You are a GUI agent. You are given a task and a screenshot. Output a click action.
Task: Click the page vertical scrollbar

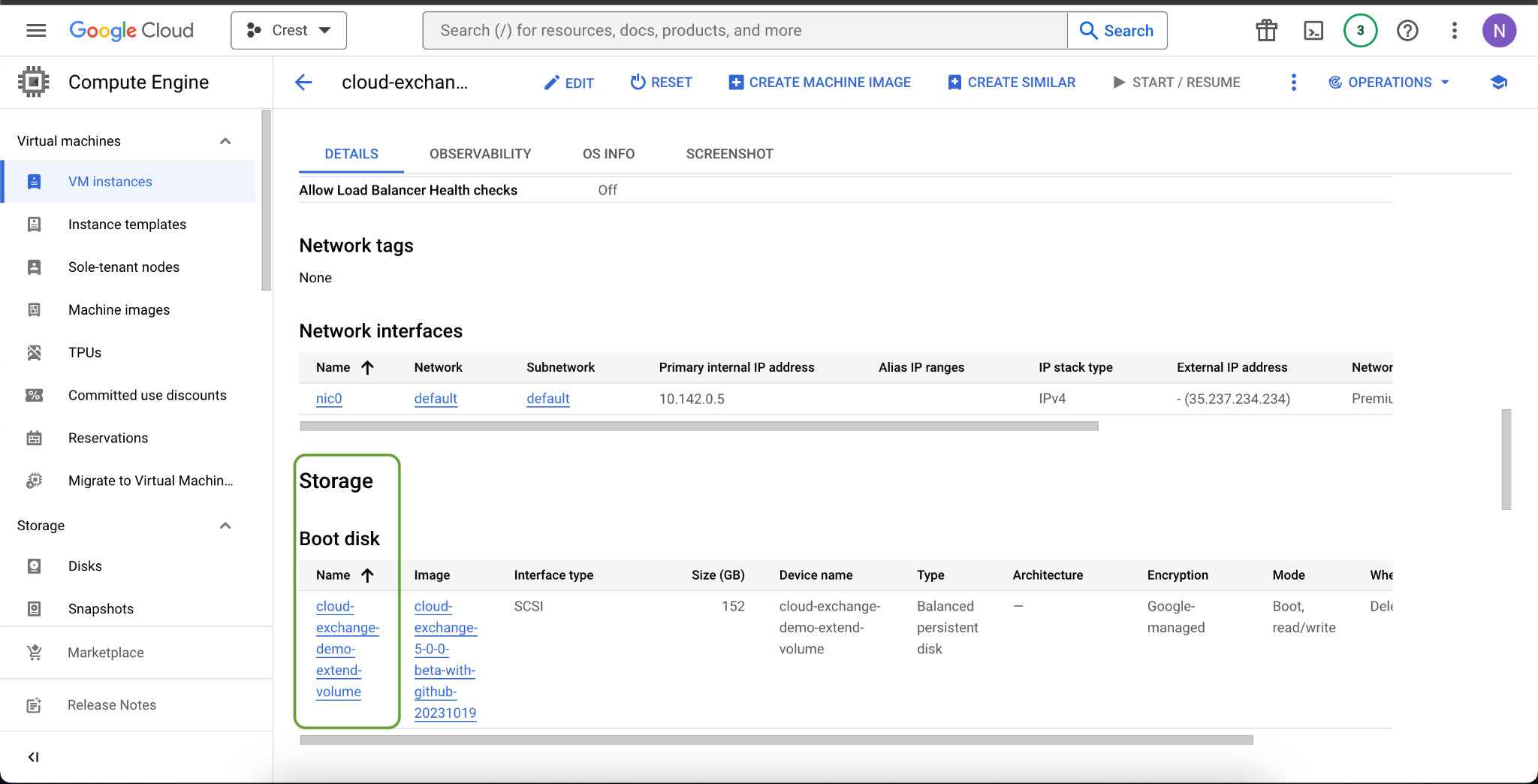click(1506, 460)
